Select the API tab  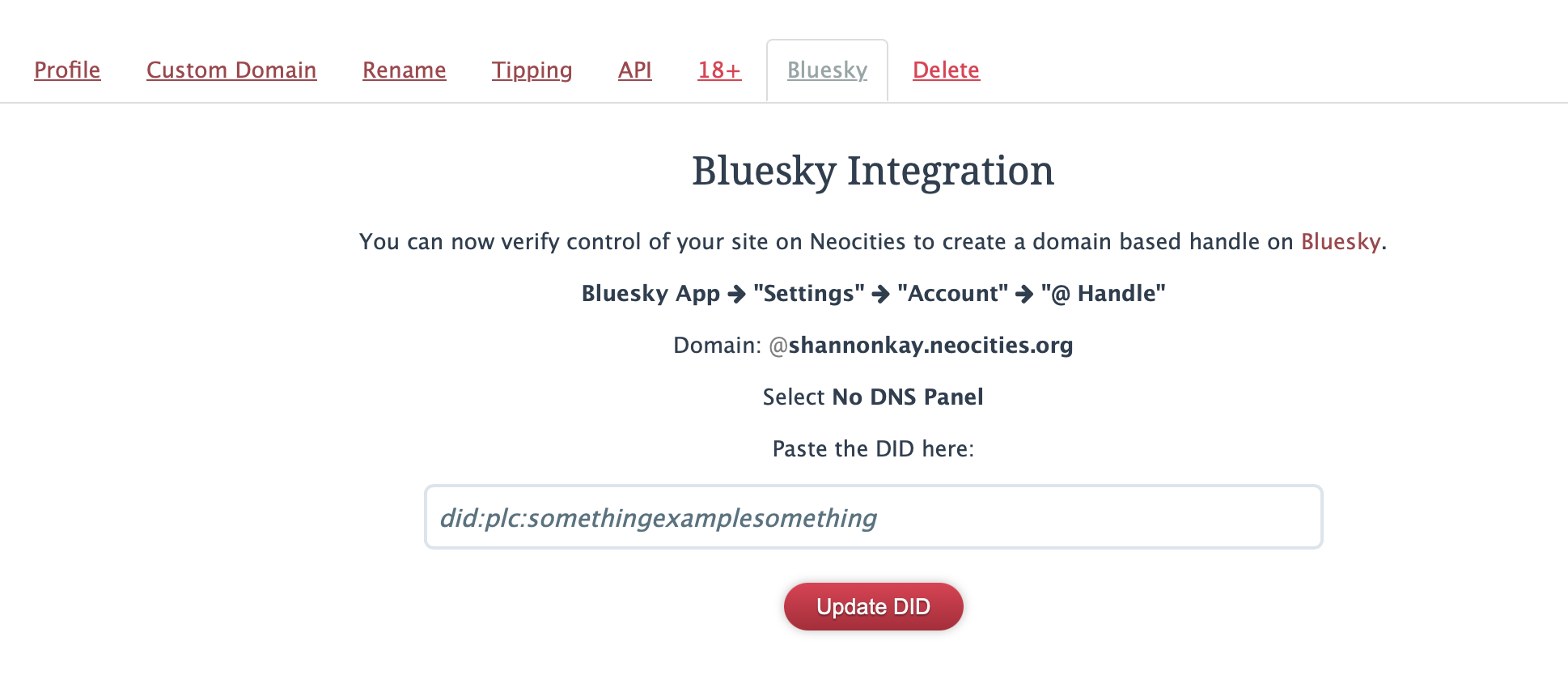(634, 70)
